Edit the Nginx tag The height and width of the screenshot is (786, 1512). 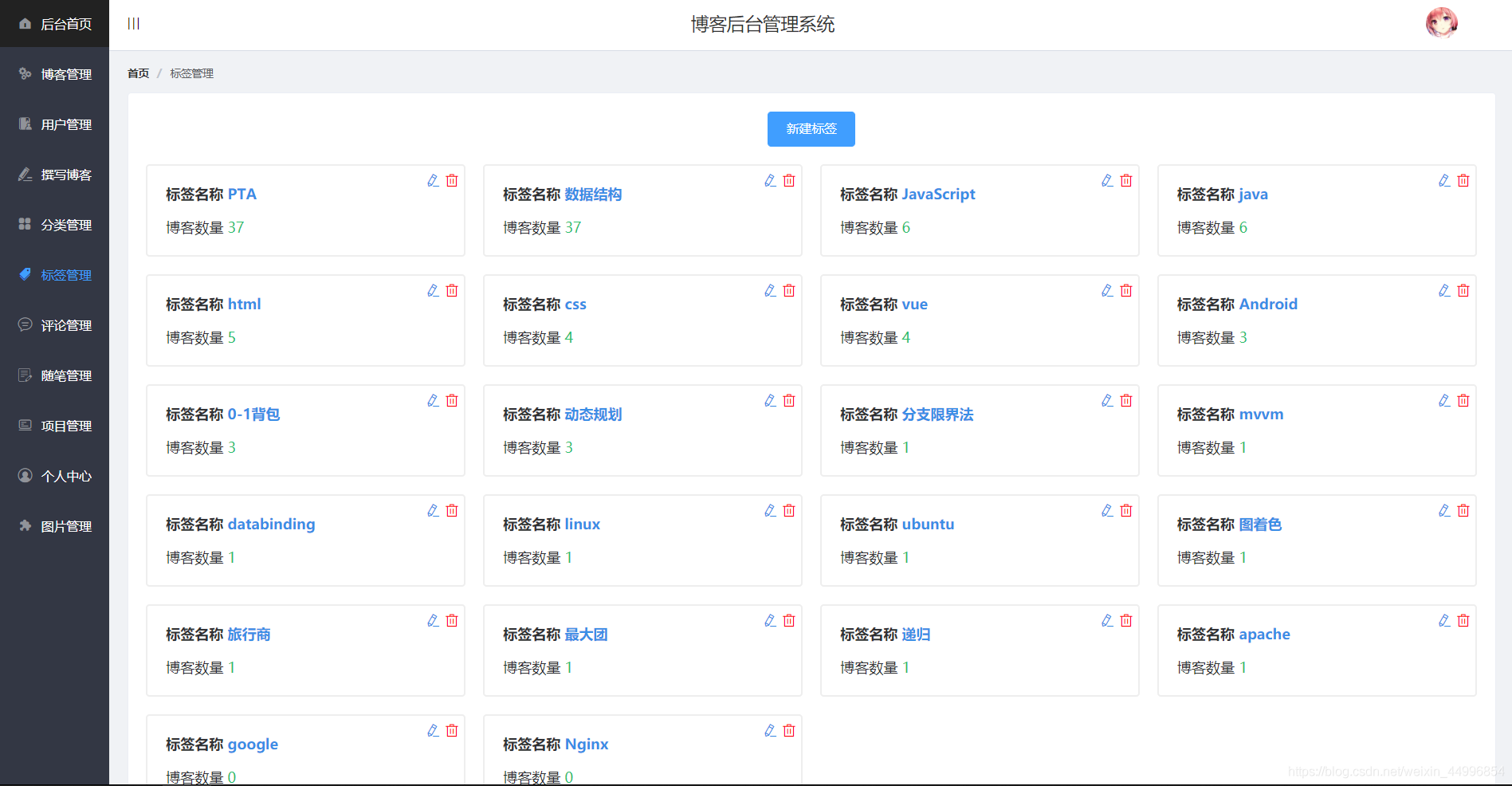[770, 730]
